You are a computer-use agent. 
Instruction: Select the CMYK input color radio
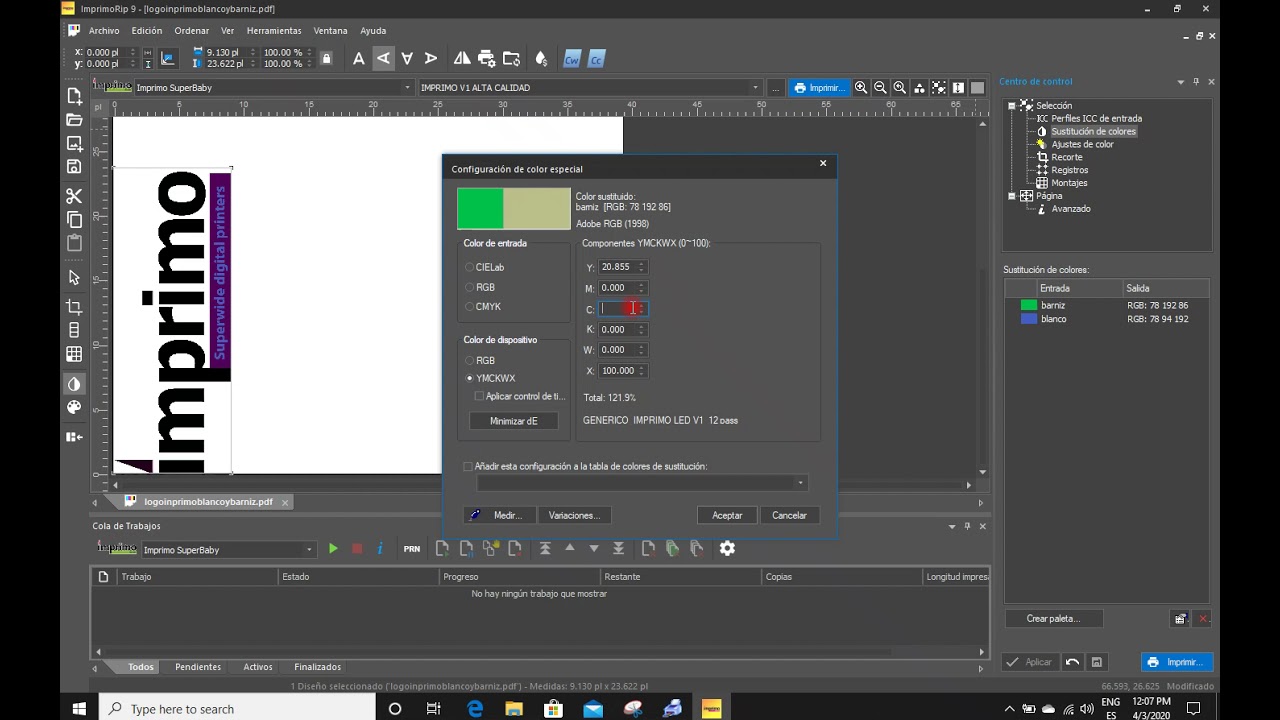[470, 307]
